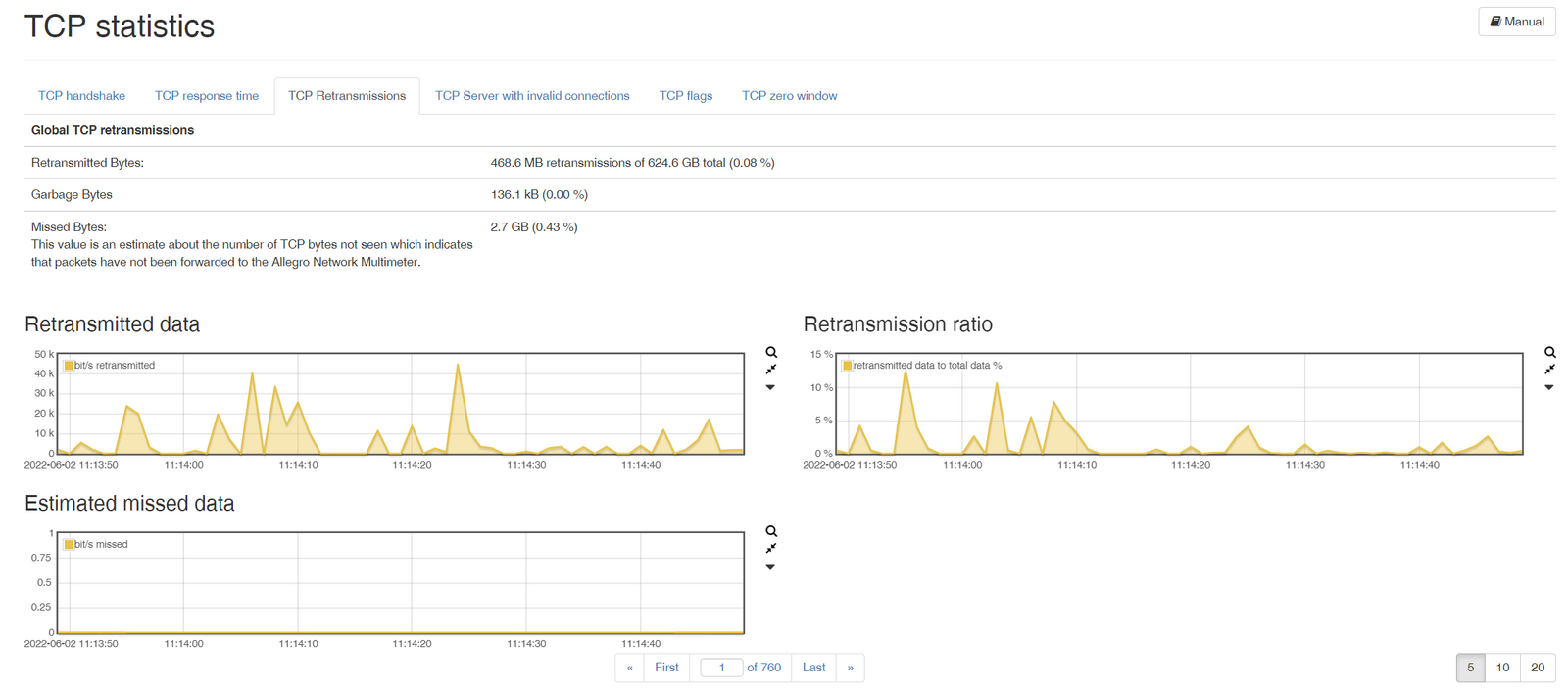
Task: Expand the Retransmitted data graph dropdown arrow
Action: coord(770,388)
